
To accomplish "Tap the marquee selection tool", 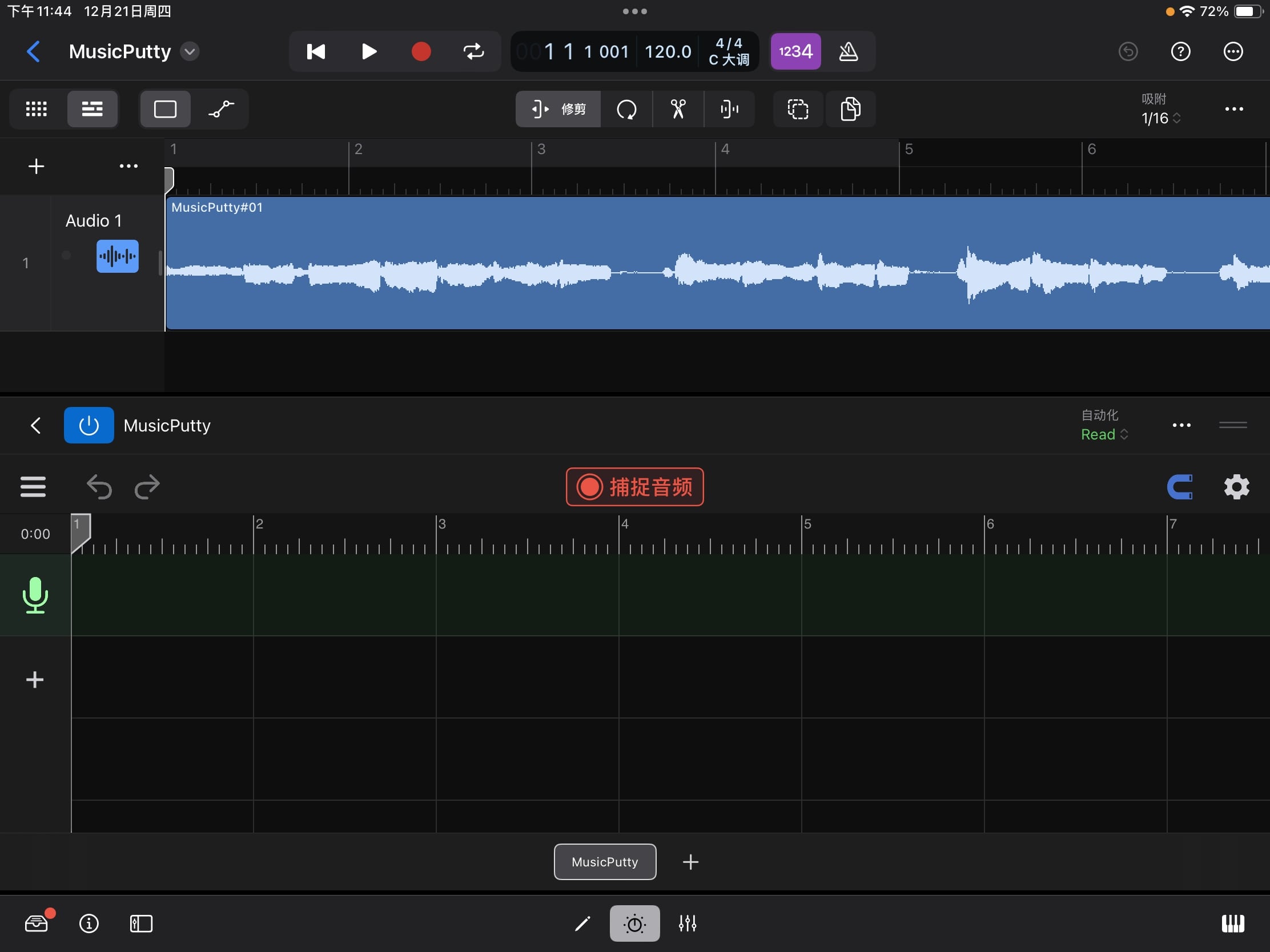I will [x=798, y=109].
